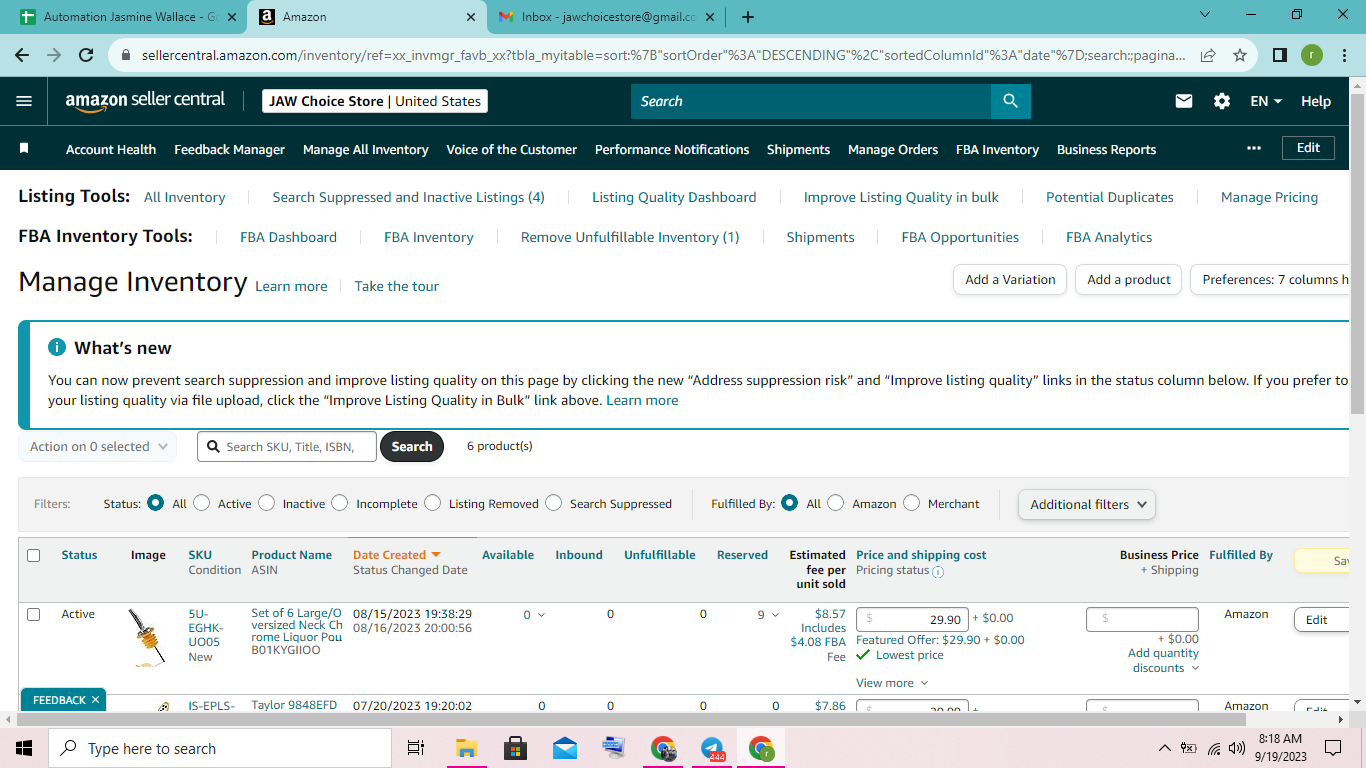
Task: Click the Search SKU, Title, ISBN field
Action: [287, 446]
